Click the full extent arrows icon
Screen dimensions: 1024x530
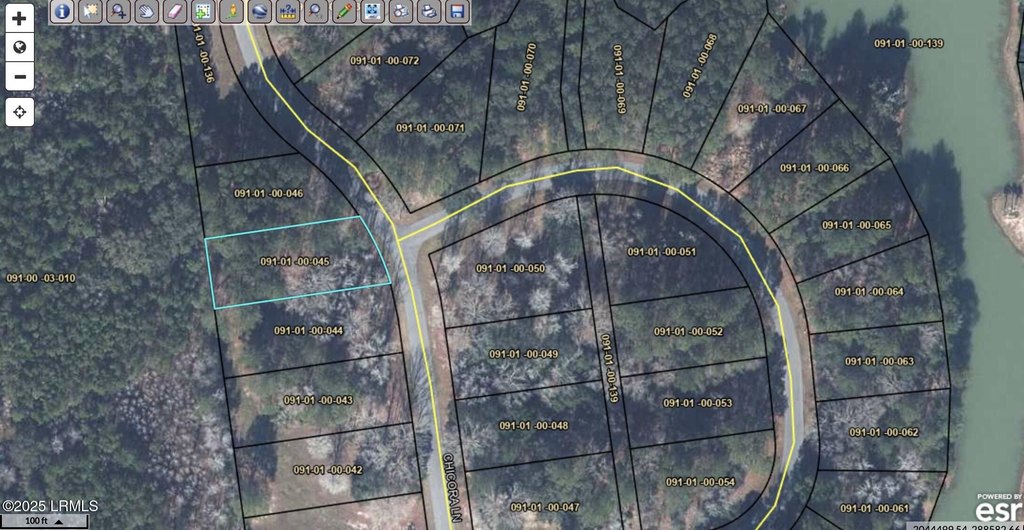(x=371, y=12)
